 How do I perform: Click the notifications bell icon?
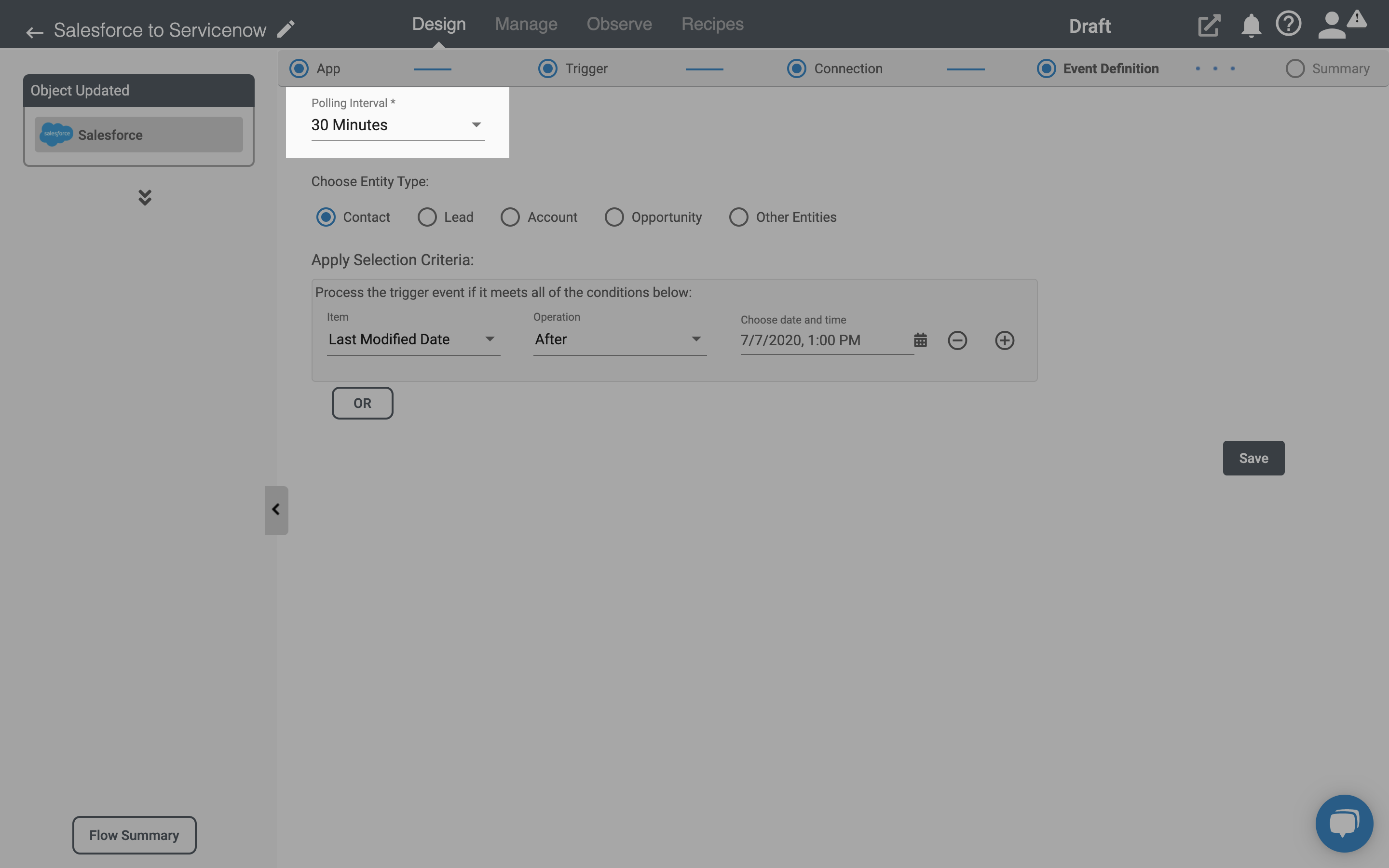[x=1251, y=24]
